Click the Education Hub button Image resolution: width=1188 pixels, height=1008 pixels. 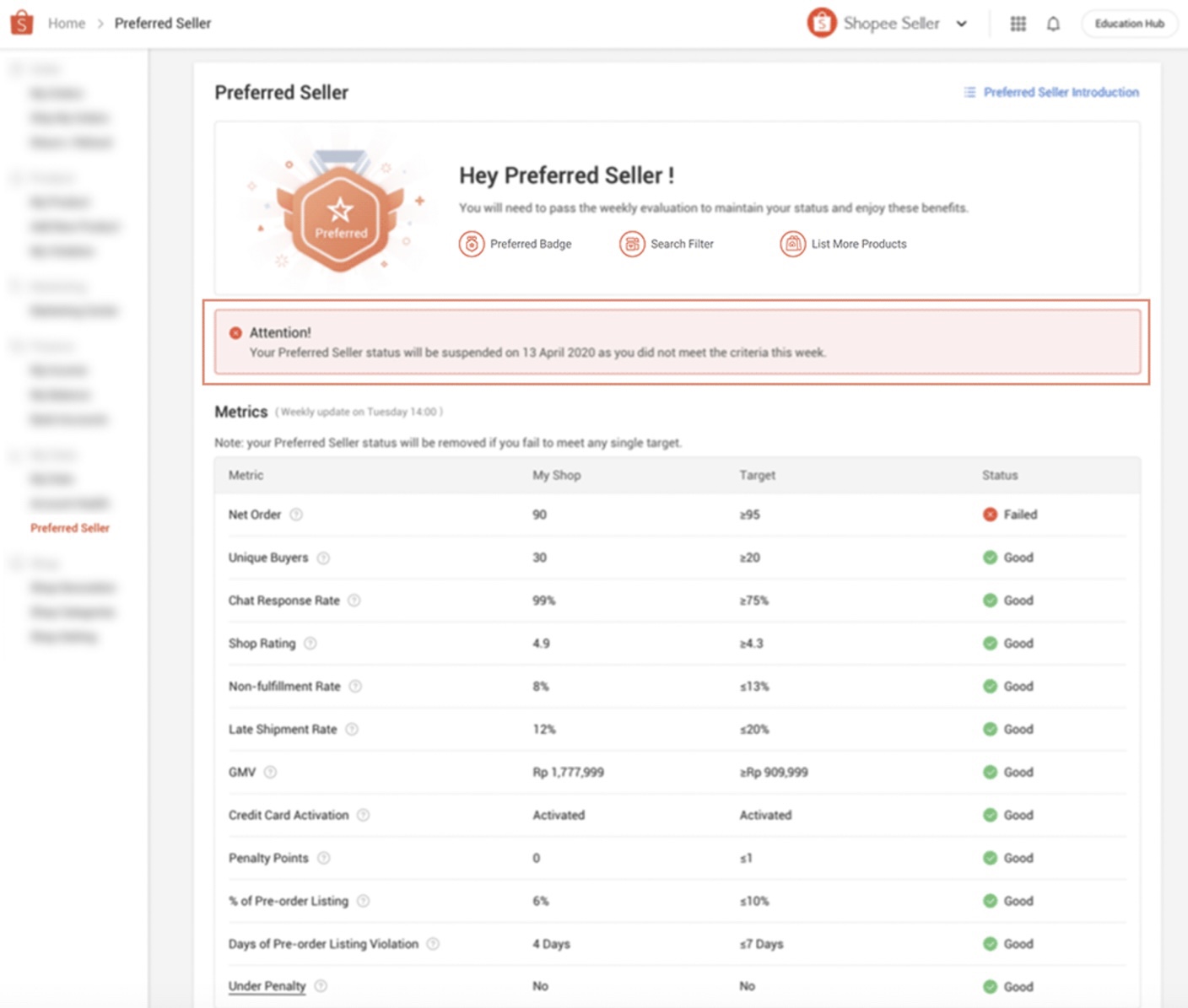point(1128,24)
